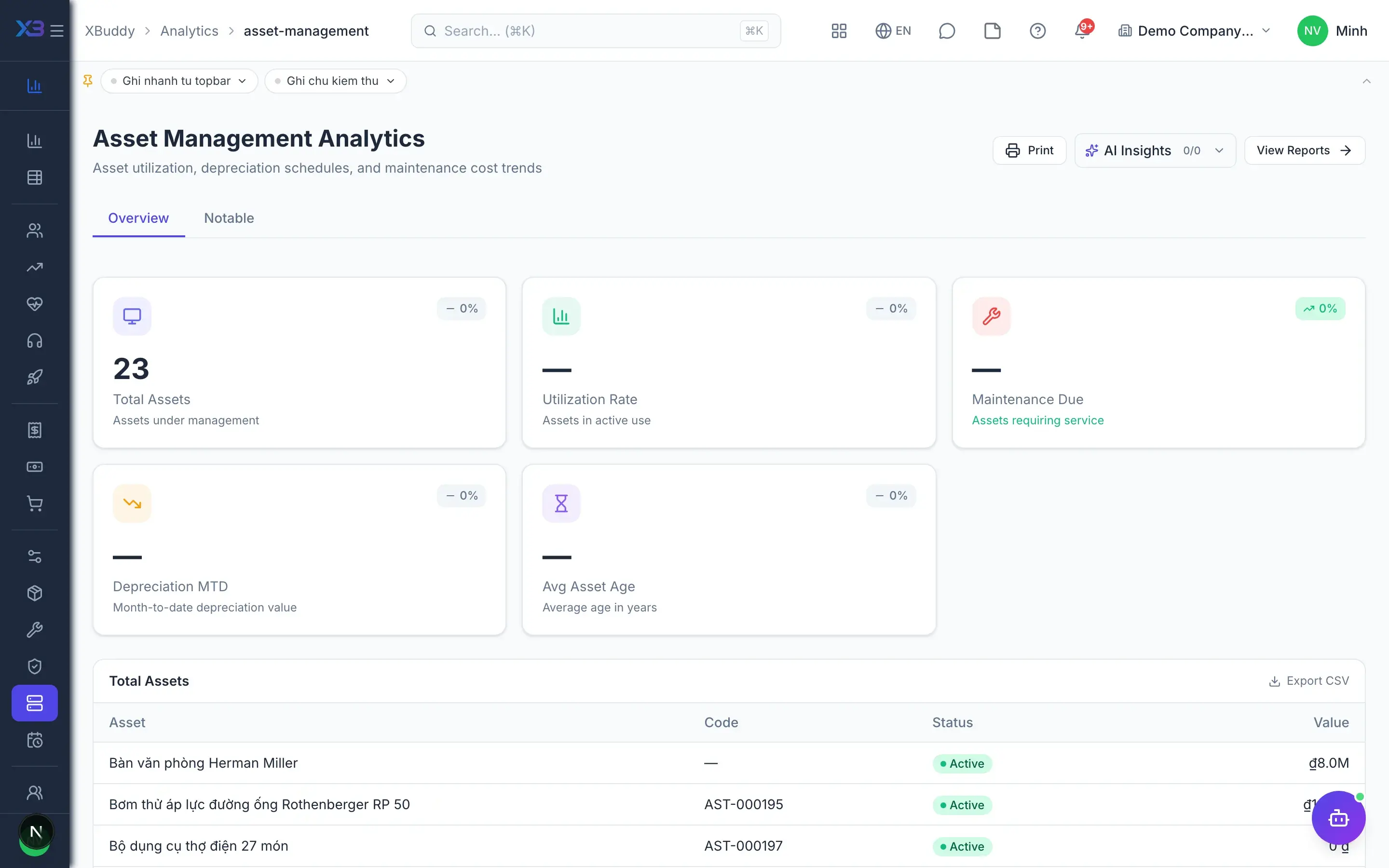Select the Utilization Rate card
The image size is (1389, 868).
(x=728, y=363)
